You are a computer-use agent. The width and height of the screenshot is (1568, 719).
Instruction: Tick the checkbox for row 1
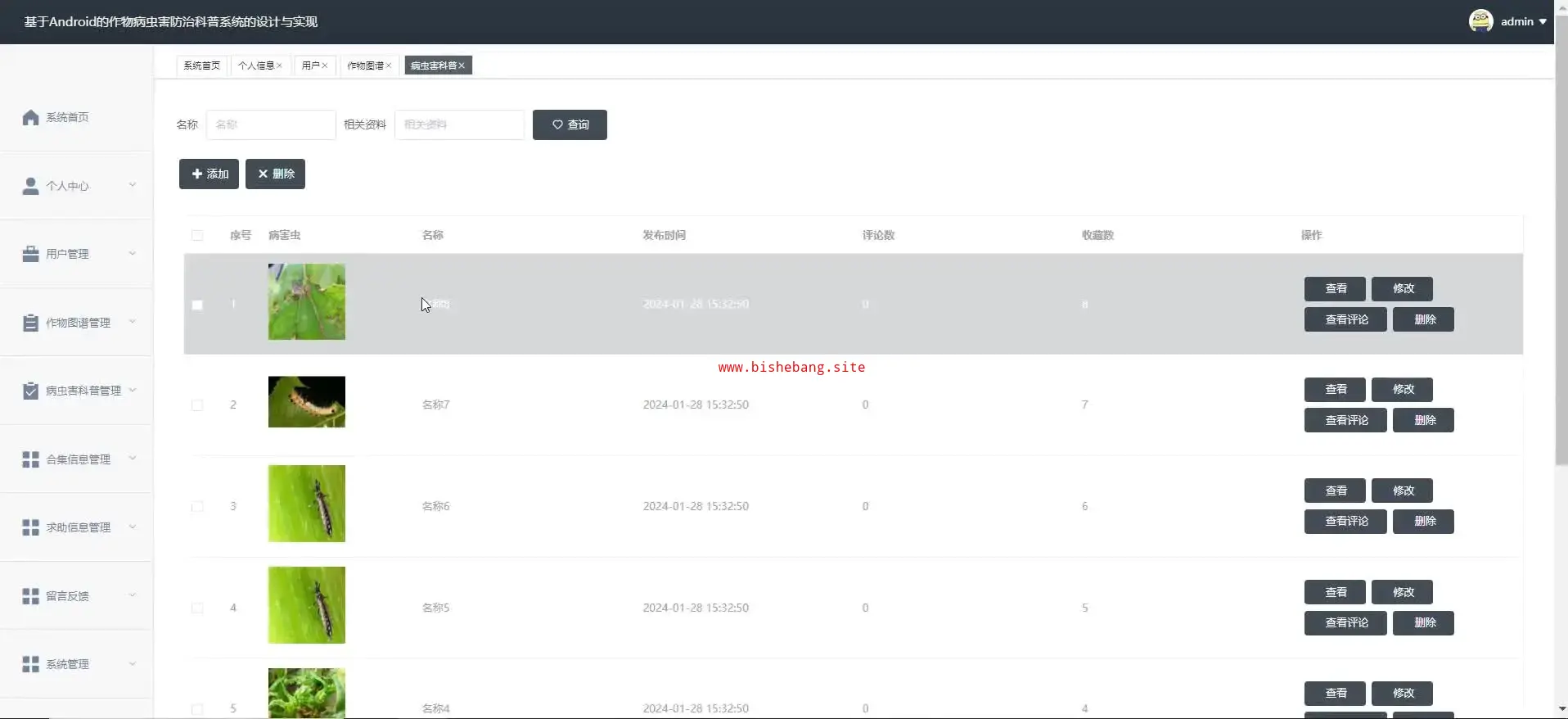[197, 305]
